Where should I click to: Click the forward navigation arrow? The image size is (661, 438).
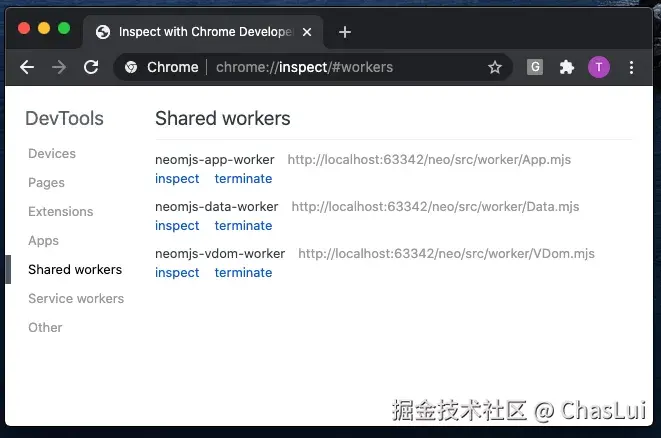click(x=59, y=67)
